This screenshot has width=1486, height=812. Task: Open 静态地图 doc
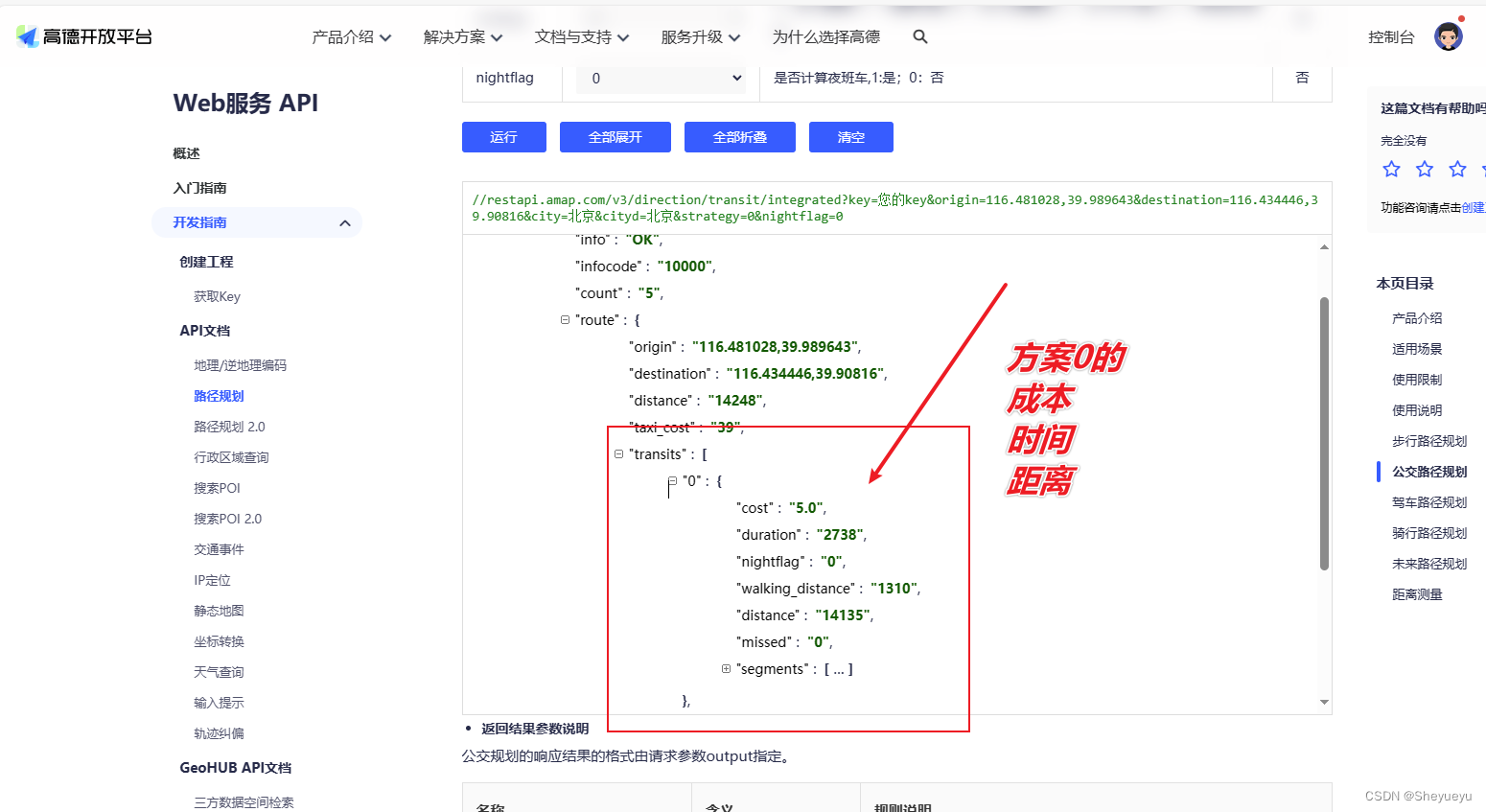(x=219, y=611)
